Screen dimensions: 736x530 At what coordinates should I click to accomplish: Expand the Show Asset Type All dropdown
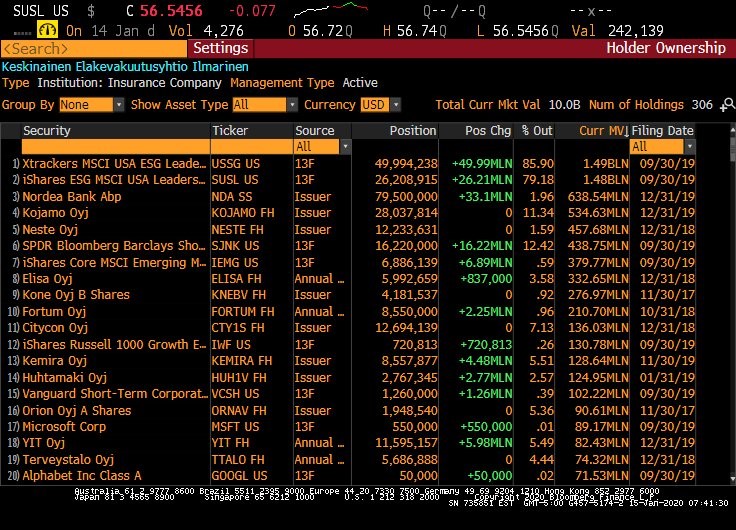point(265,105)
